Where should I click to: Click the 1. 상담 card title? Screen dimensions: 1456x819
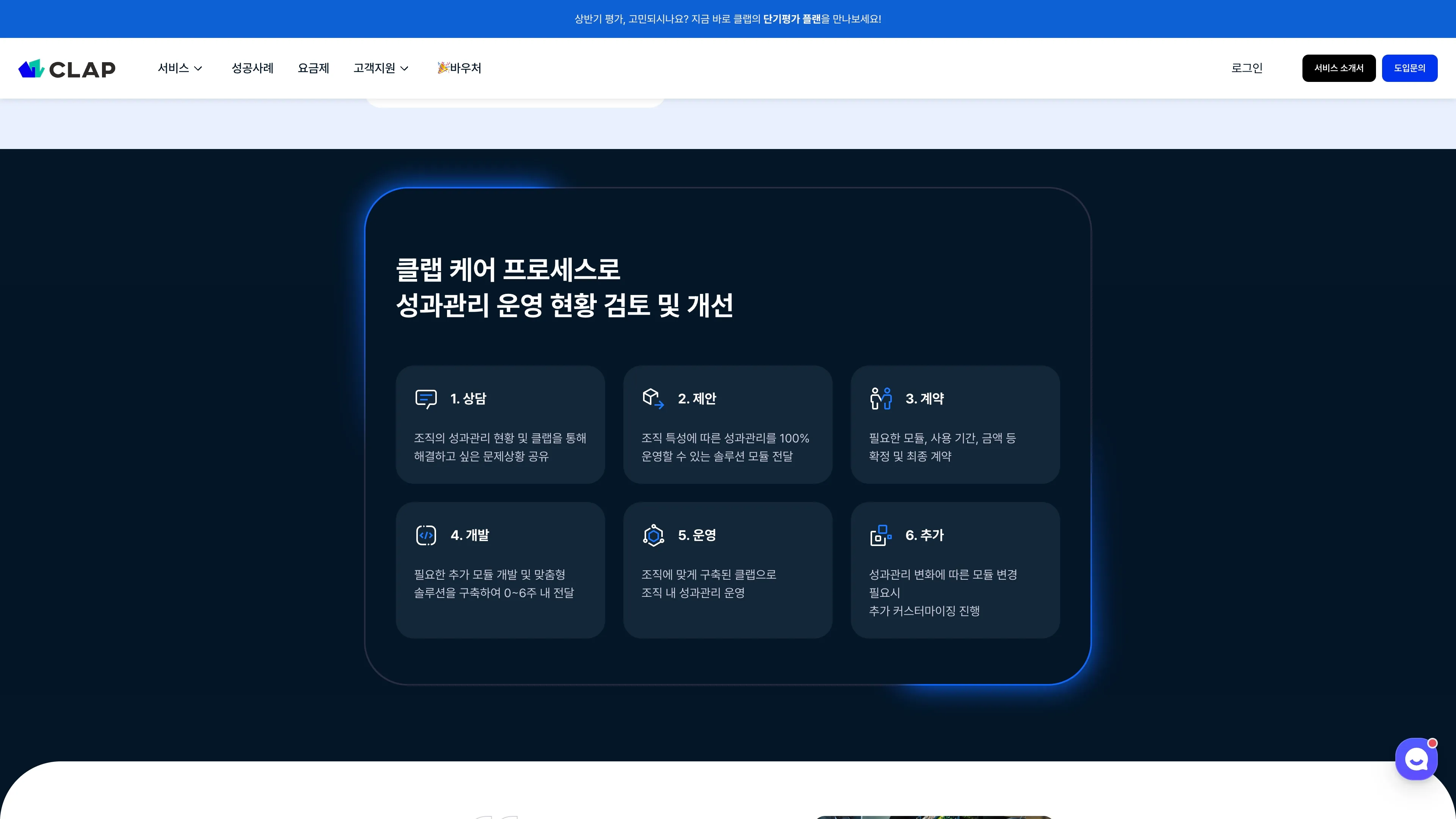(468, 399)
